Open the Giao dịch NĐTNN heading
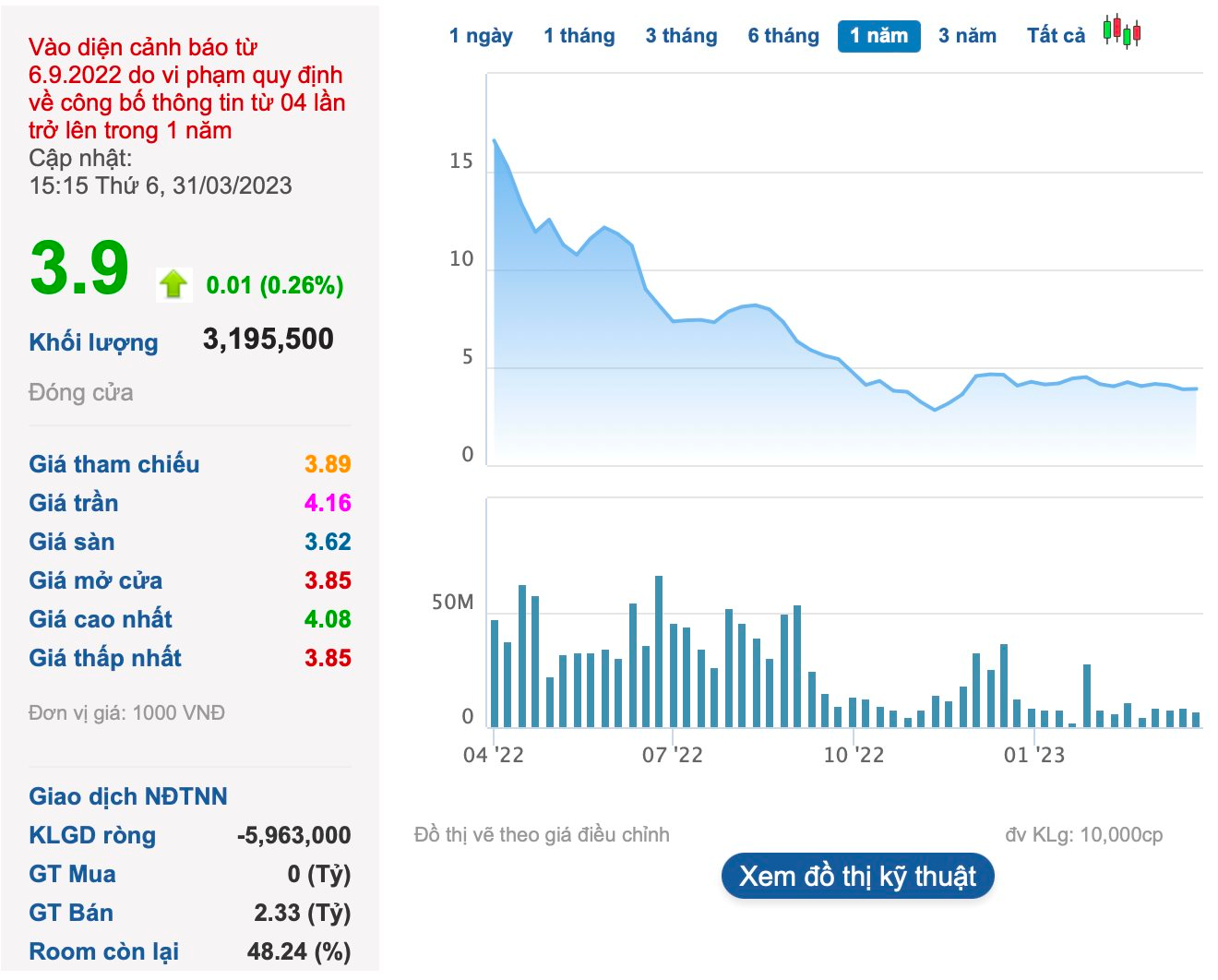This screenshot has height=980, width=1218. [127, 796]
